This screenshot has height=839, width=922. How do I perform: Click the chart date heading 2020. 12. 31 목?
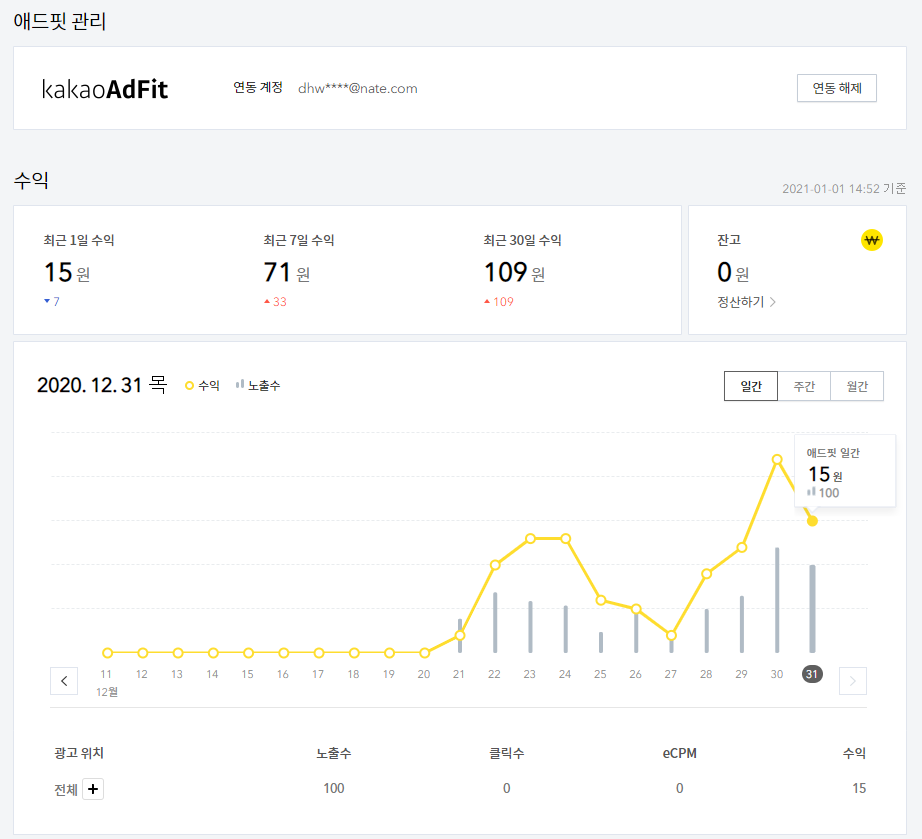102,385
